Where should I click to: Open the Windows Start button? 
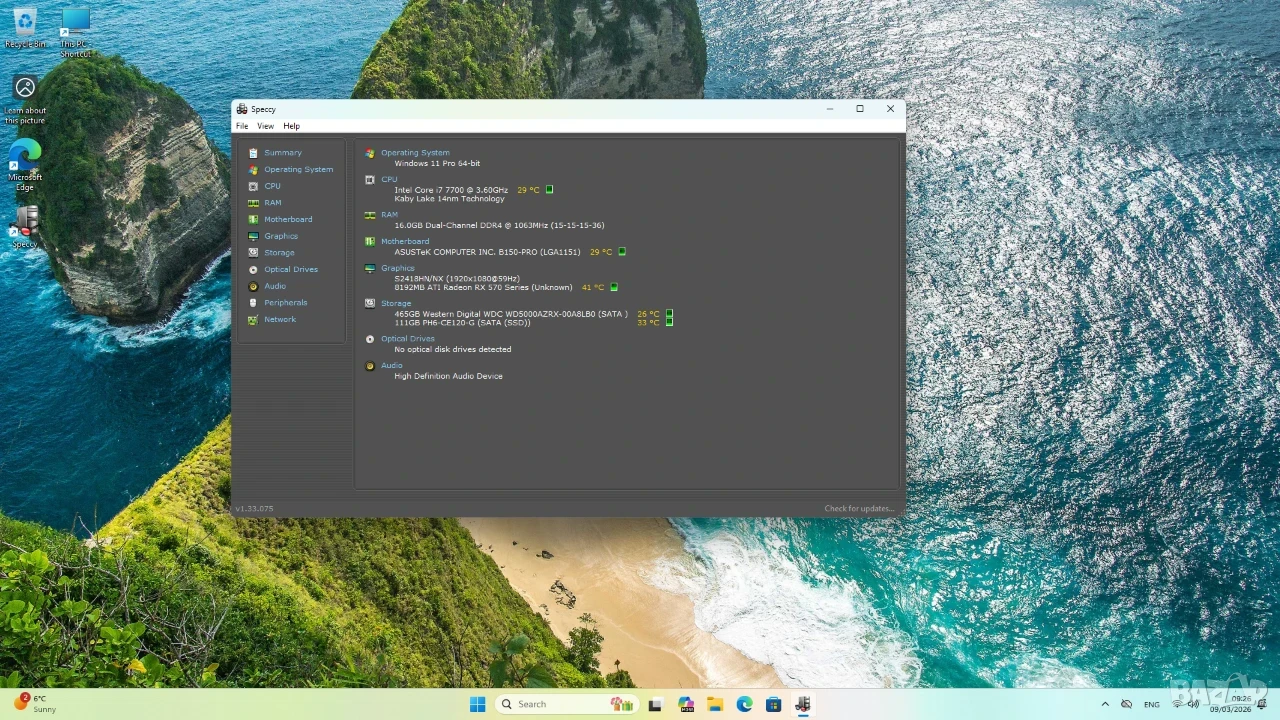click(477, 704)
